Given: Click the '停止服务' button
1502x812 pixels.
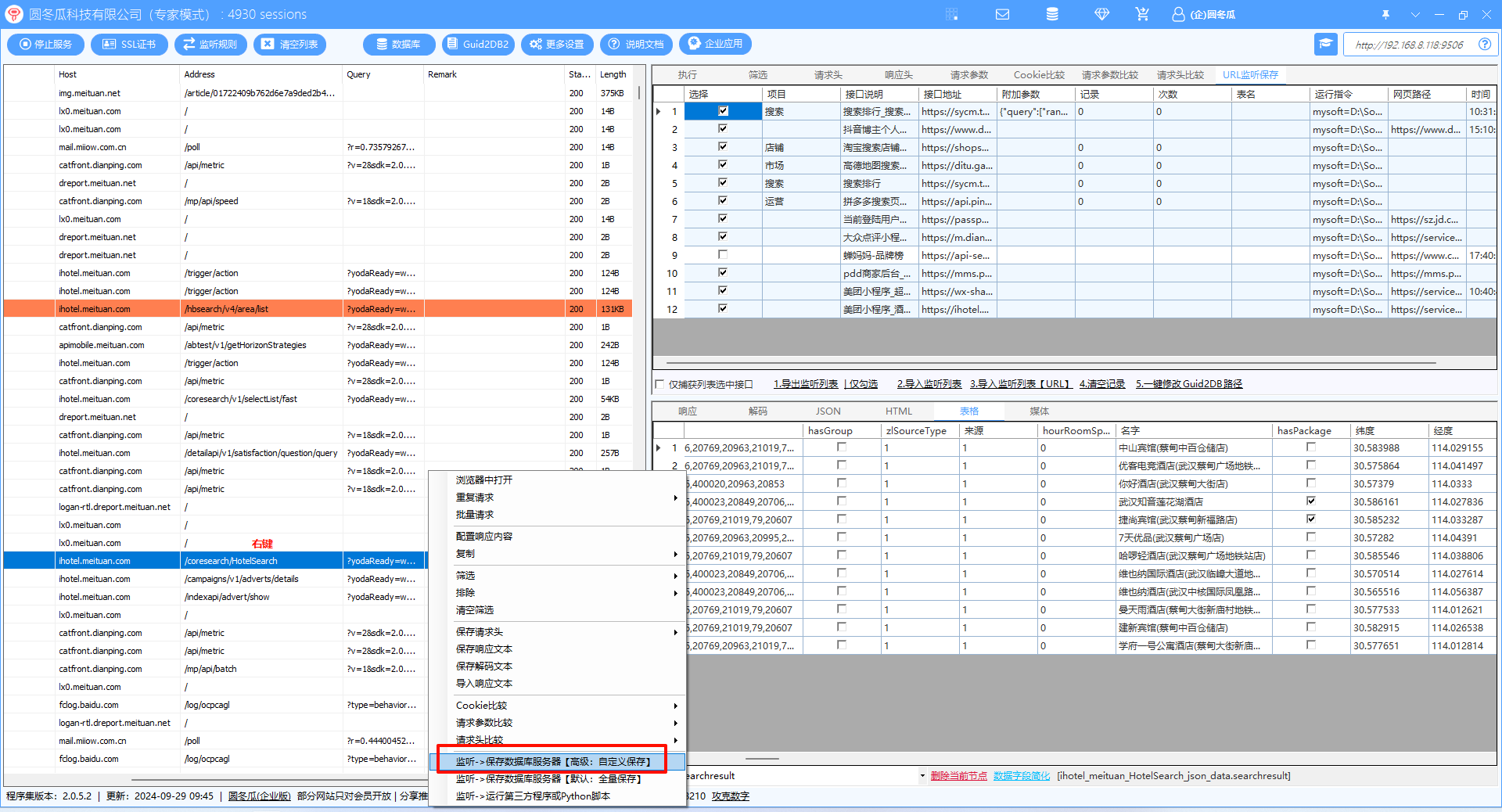Looking at the screenshot, I should tap(45, 45).
